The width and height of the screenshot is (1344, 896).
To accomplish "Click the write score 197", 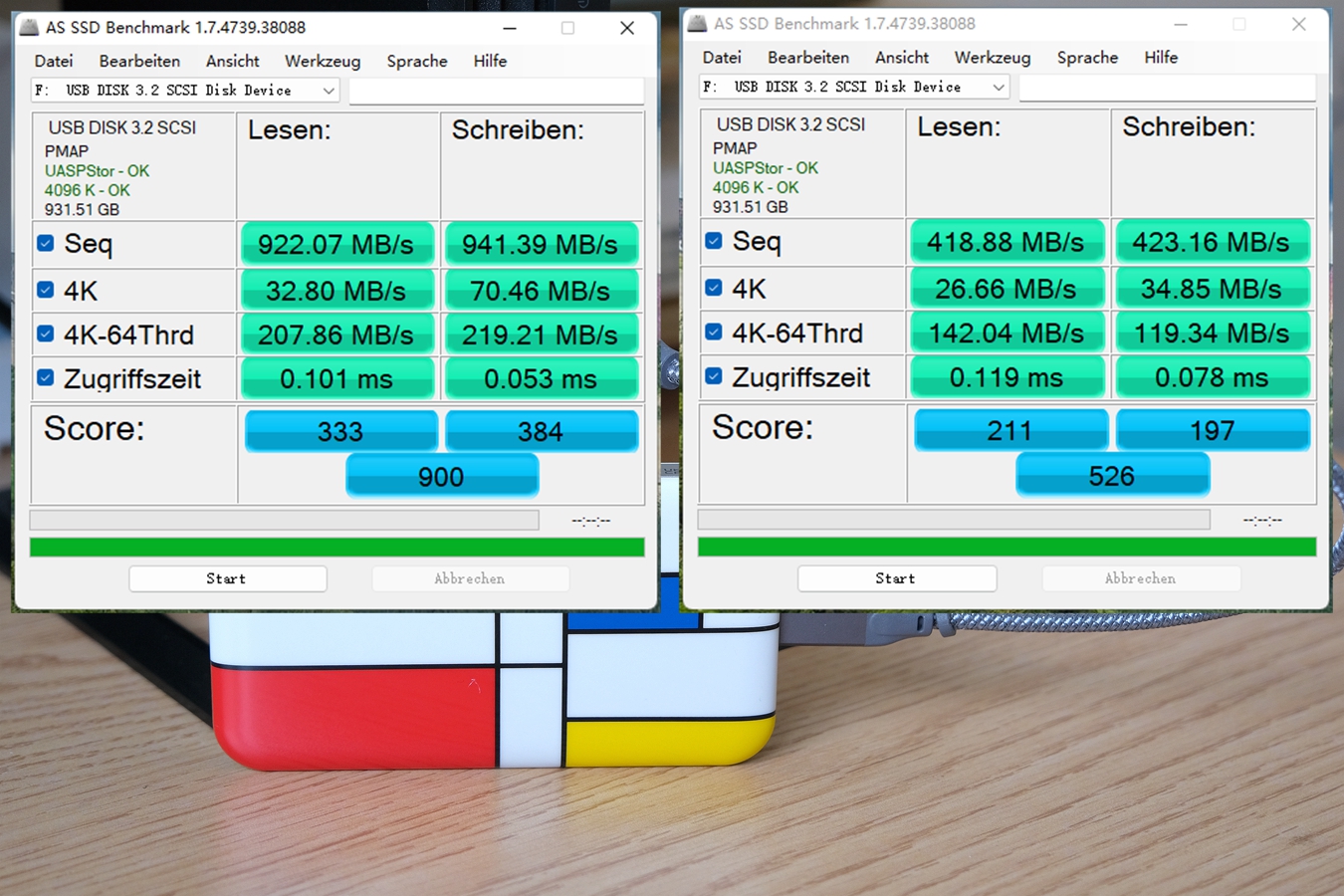I will [1213, 430].
